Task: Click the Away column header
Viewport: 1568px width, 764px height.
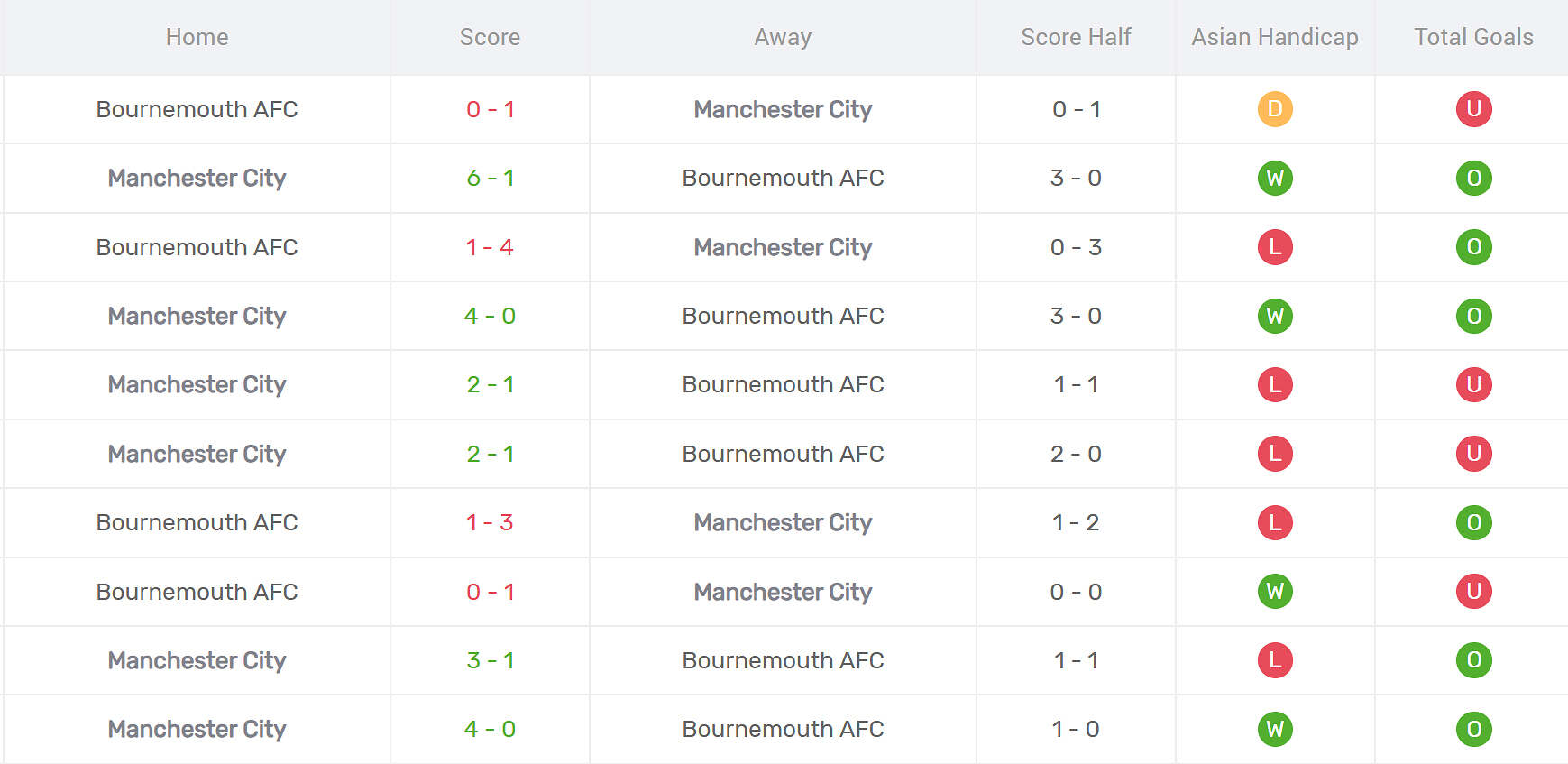Action: coord(783,37)
